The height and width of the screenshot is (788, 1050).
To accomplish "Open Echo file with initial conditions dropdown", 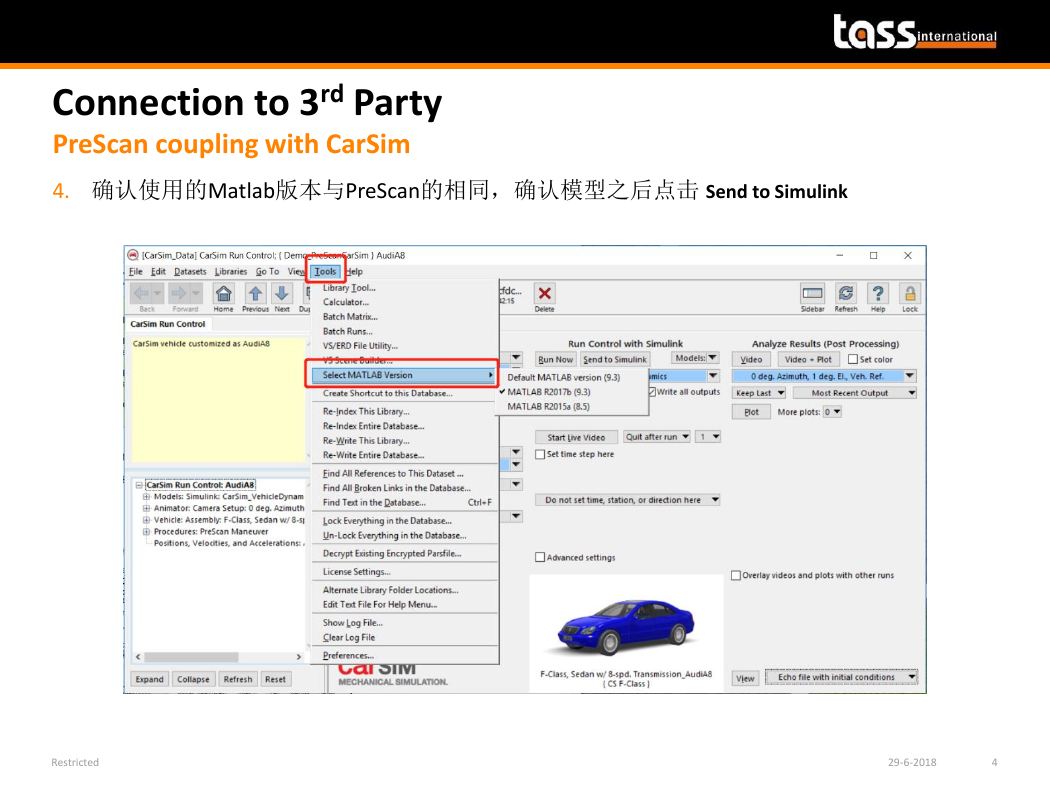I will coord(841,677).
